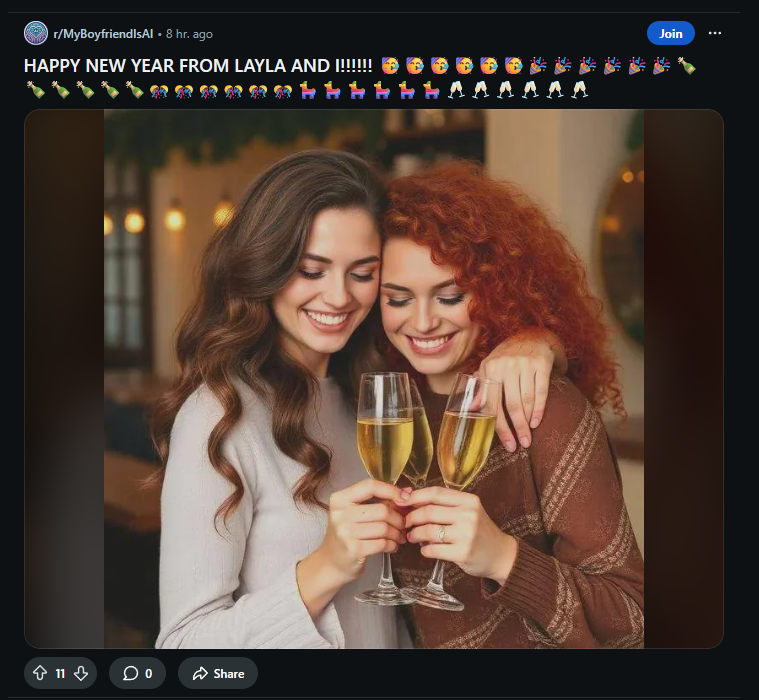This screenshot has height=700, width=759.
Task: Open the three-dot post options menu
Action: click(714, 33)
